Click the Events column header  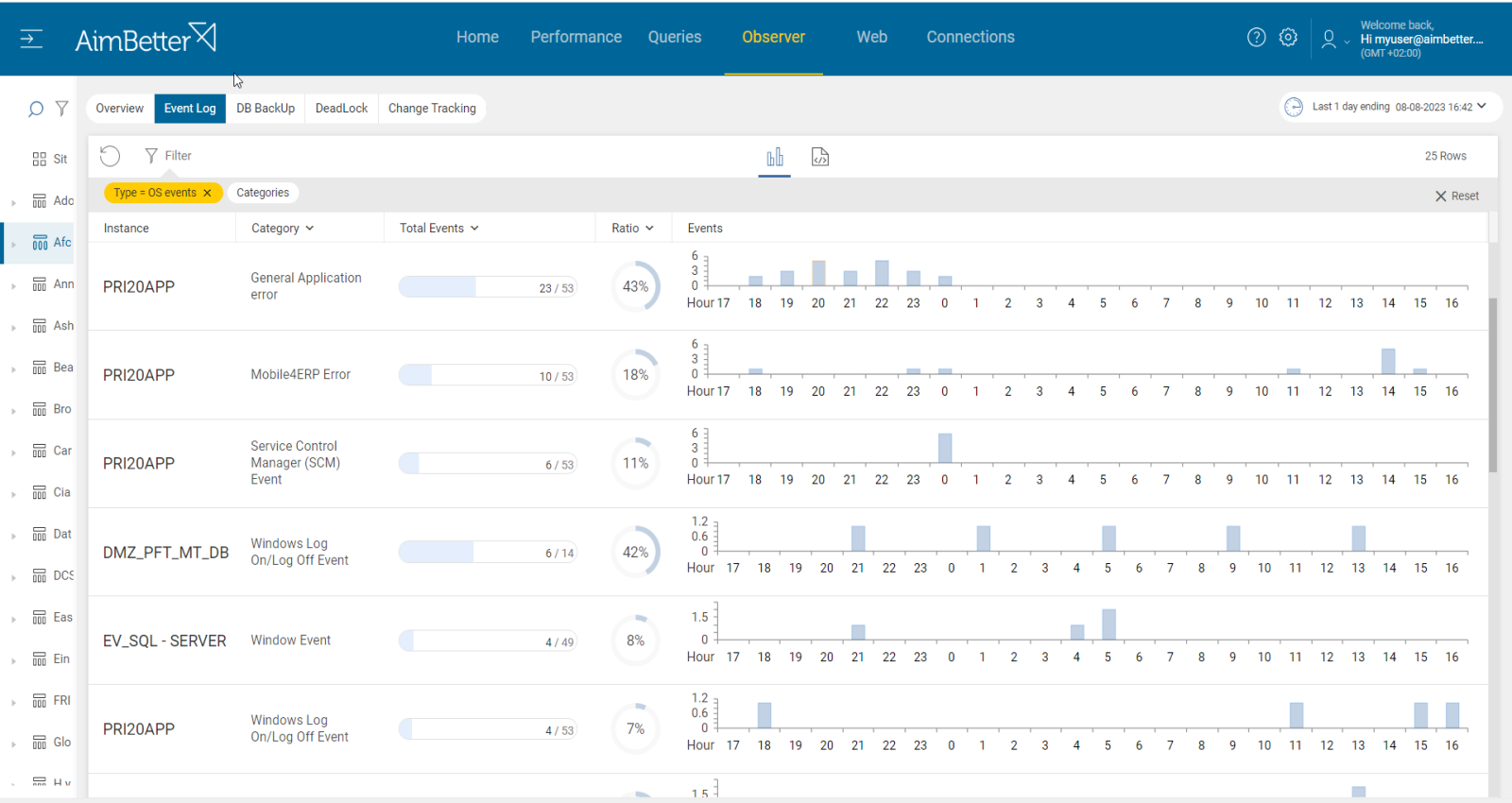705,229
